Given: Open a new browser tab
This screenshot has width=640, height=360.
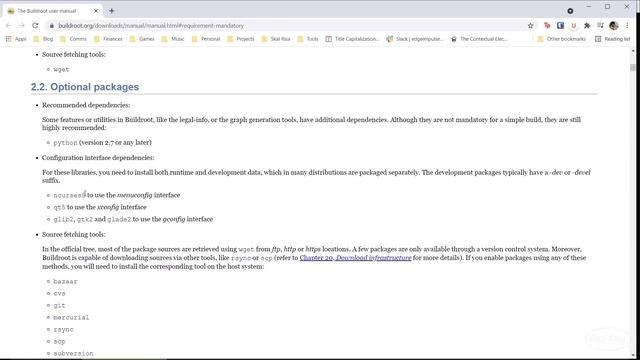Looking at the screenshot, I should (x=111, y=11).
